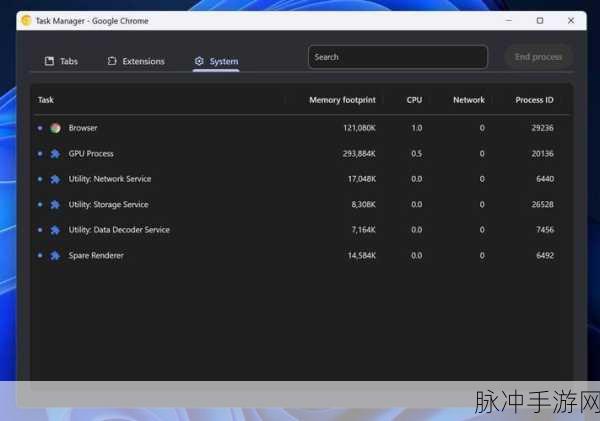600x421 pixels.
Task: Click Process ID 6492
Action: (545, 256)
